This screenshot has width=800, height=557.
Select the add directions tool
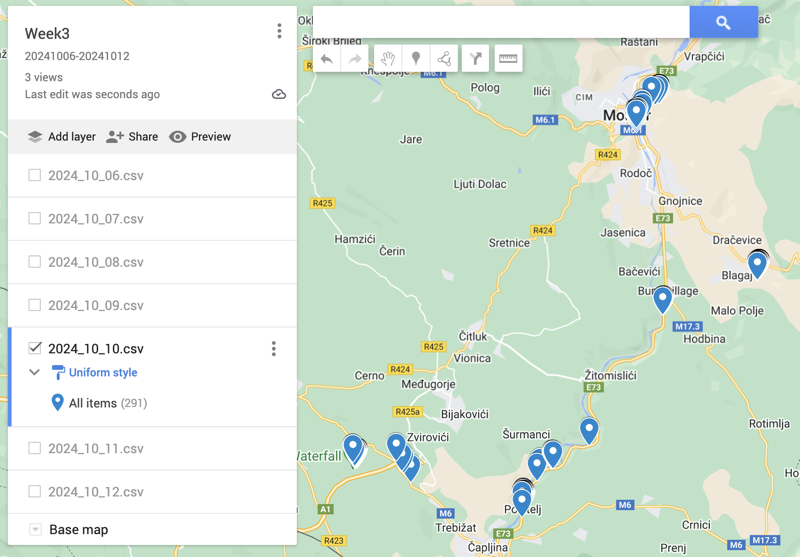pos(476,59)
